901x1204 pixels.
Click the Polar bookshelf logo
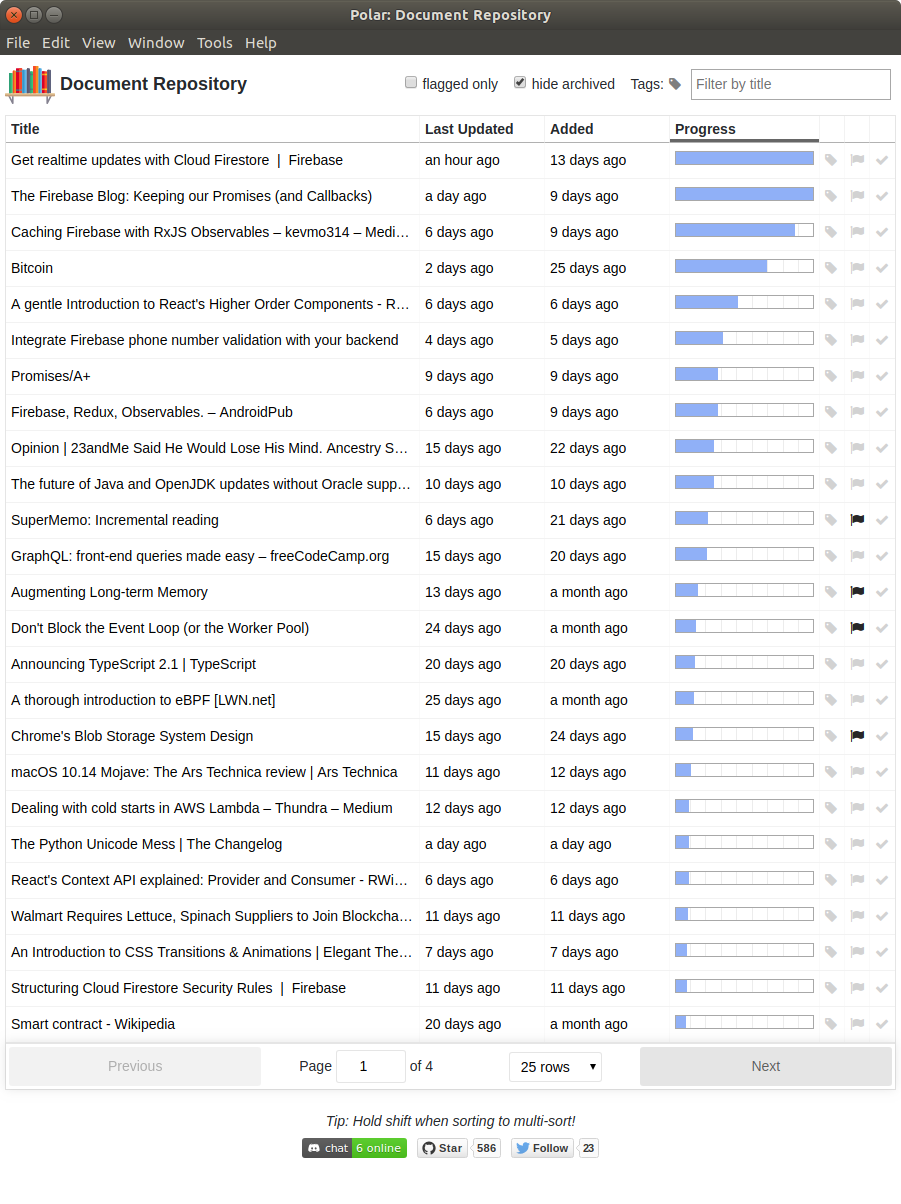pos(30,84)
